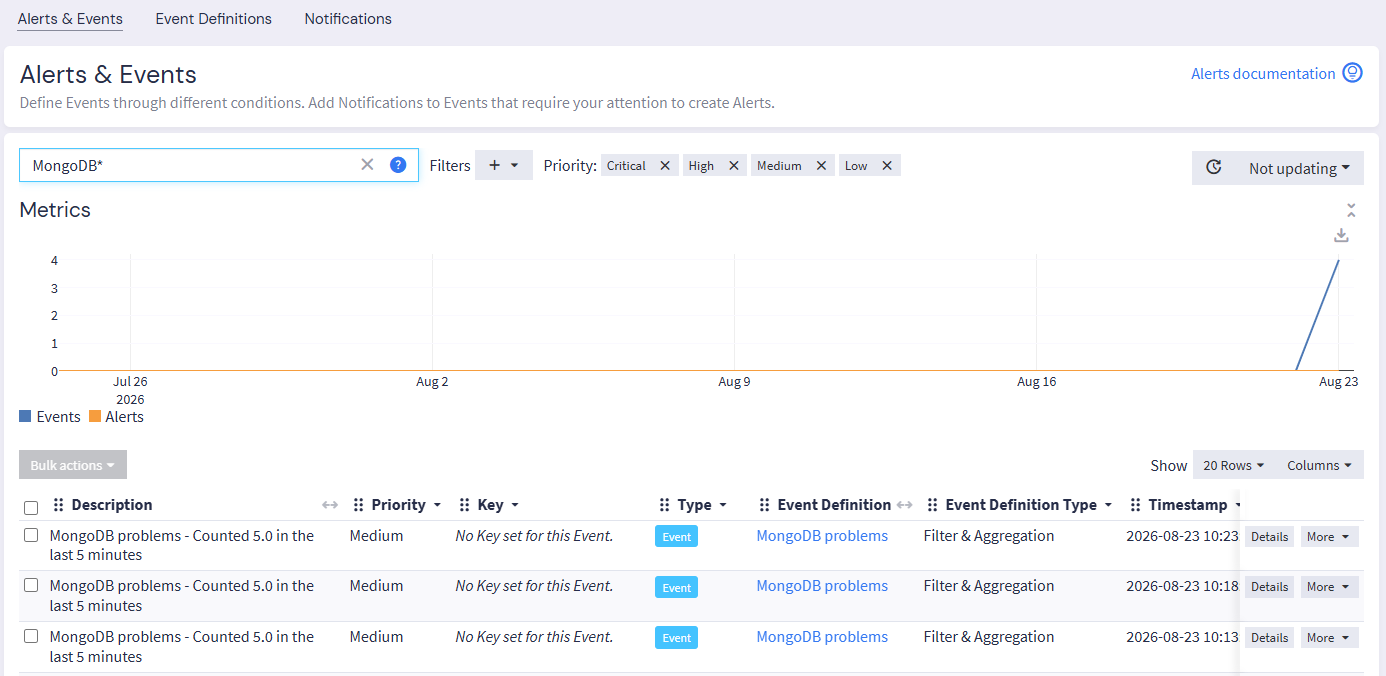Click the refresh icon next to Not updating
Screen dimensions: 1386x676
coord(1214,168)
